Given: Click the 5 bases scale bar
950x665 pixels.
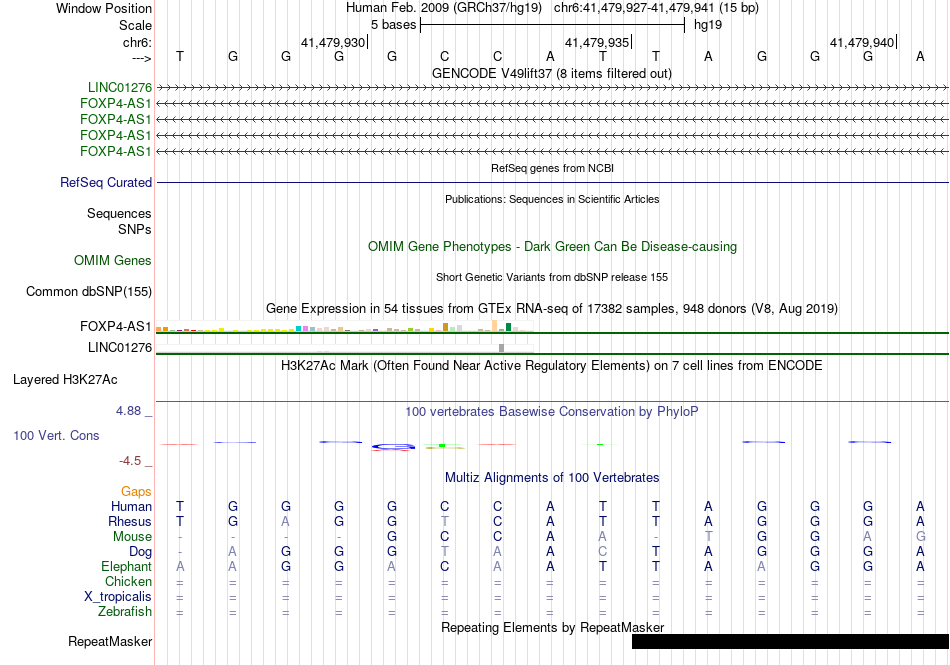Looking at the screenshot, I should tap(552, 25).
